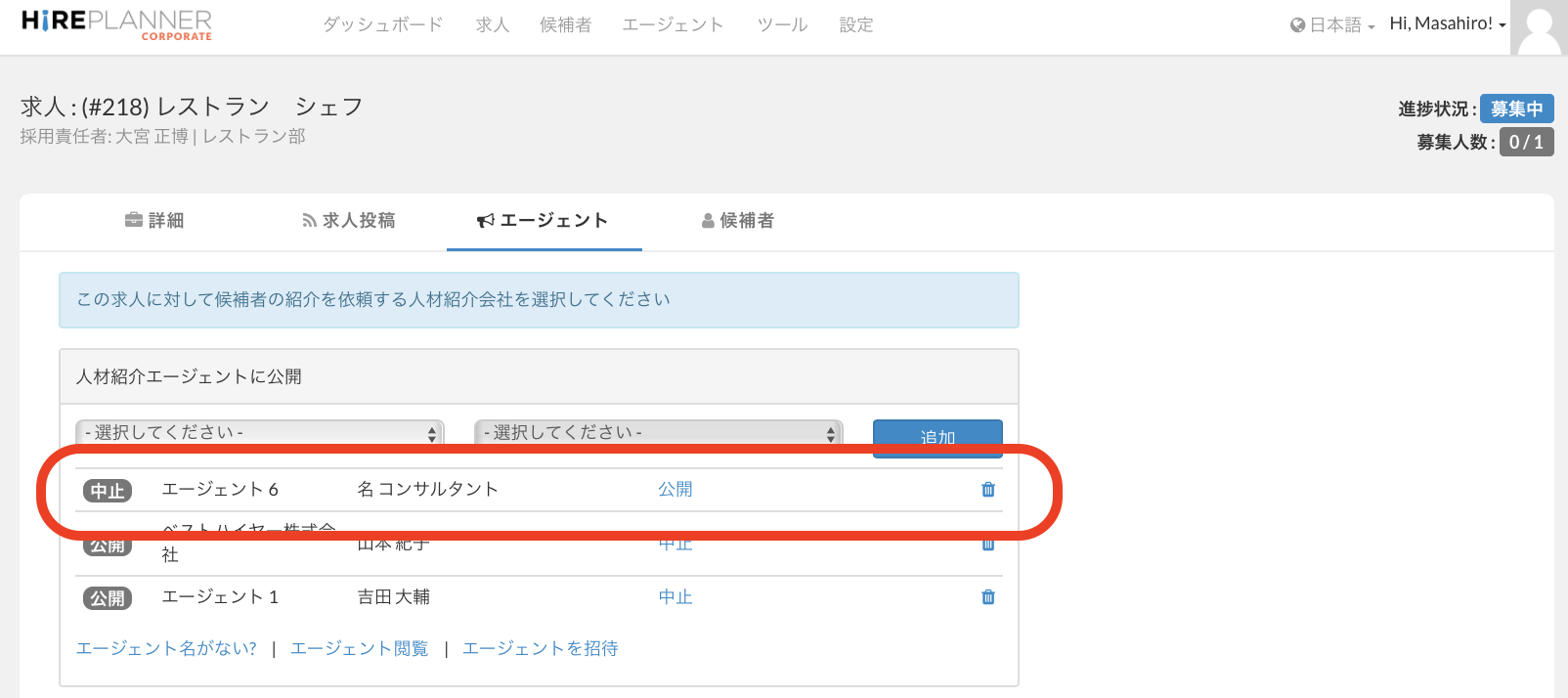Expand the 日本語 language selector
The height and width of the screenshot is (698, 1568).
tap(1332, 25)
